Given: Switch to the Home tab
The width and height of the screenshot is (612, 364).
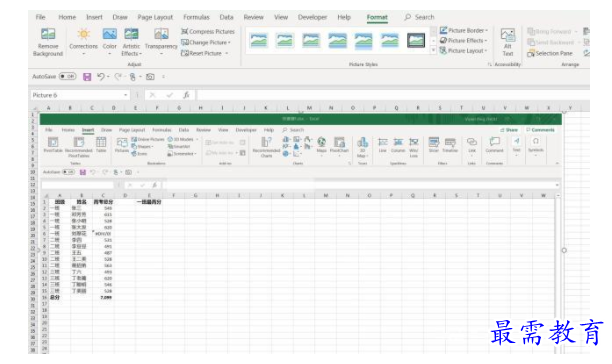Looking at the screenshot, I should coord(67,17).
